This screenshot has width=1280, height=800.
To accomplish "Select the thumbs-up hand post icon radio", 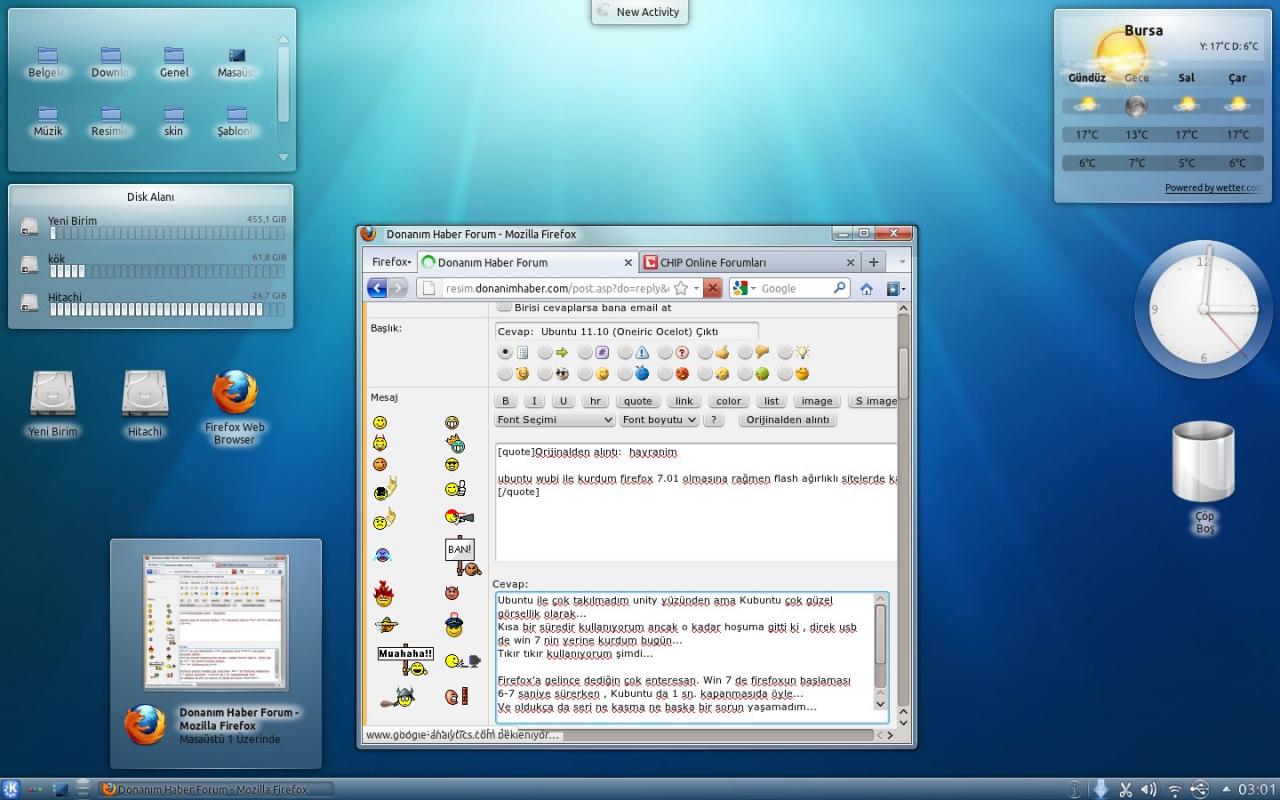I will pos(705,352).
